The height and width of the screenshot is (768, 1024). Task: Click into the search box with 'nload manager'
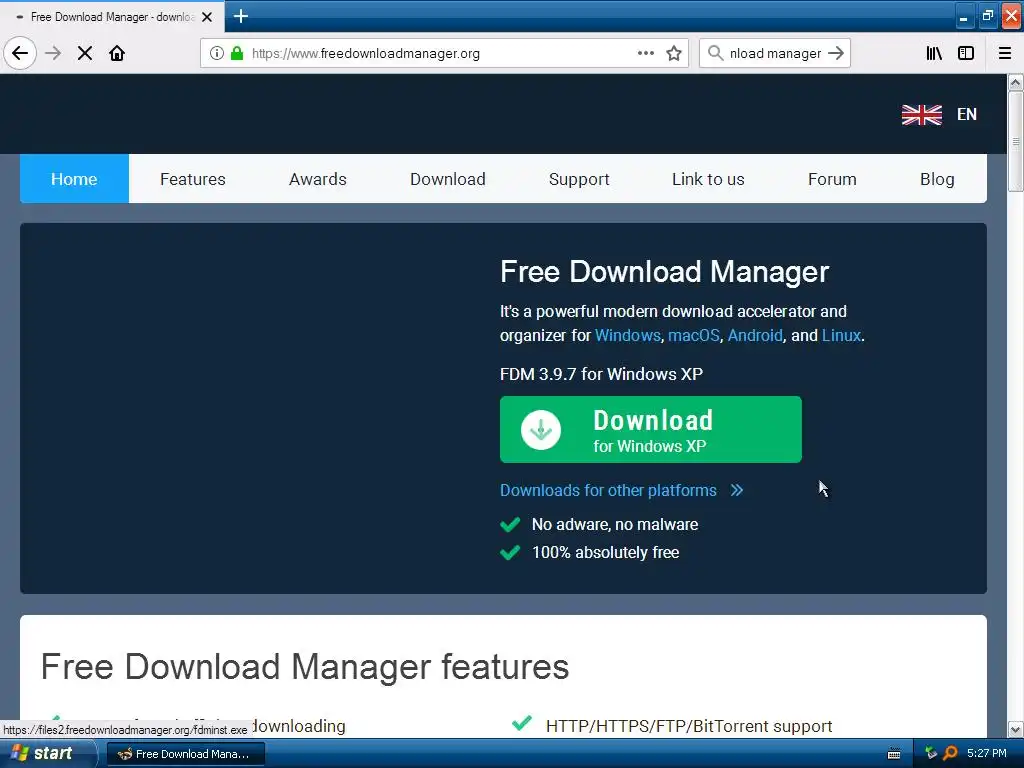(775, 53)
